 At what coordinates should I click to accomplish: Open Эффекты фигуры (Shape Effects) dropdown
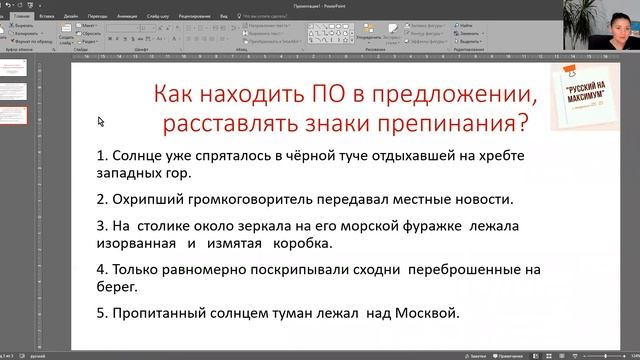(x=425, y=41)
